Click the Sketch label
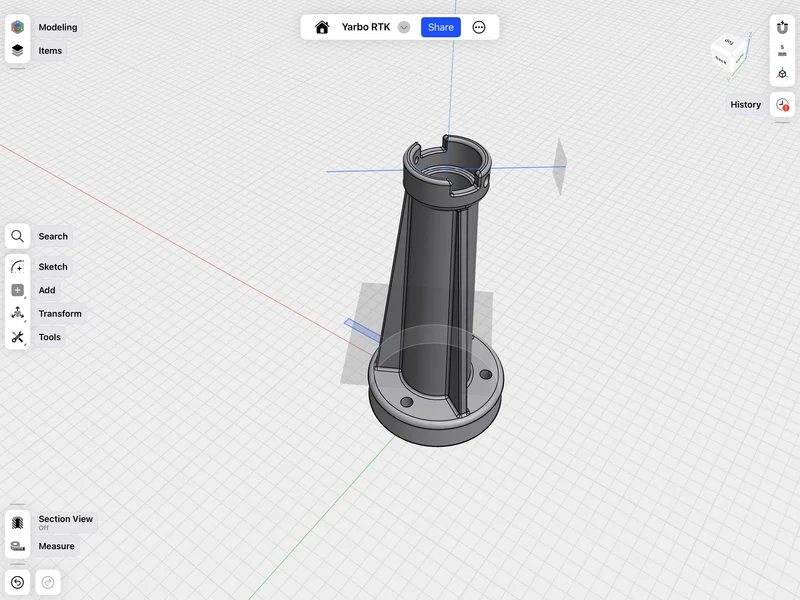The image size is (800, 600). click(53, 267)
